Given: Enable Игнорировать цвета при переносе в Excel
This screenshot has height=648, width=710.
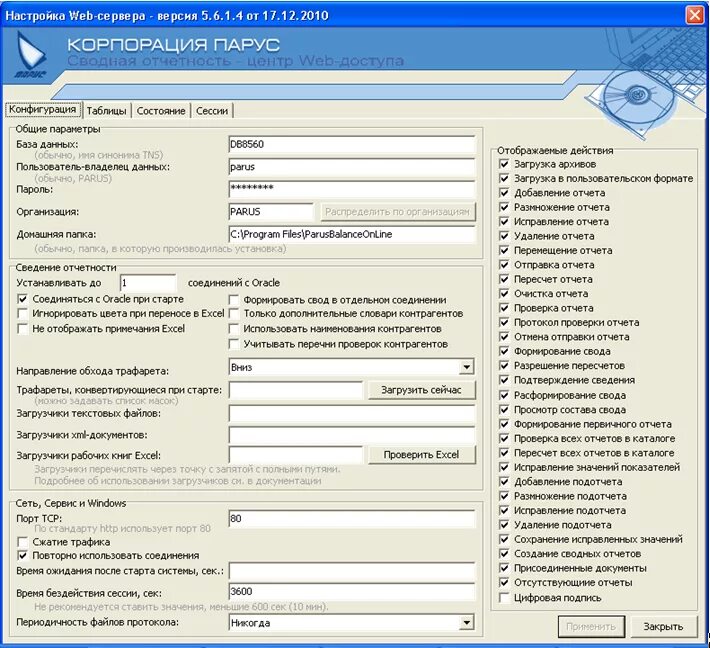Looking at the screenshot, I should click(22, 314).
